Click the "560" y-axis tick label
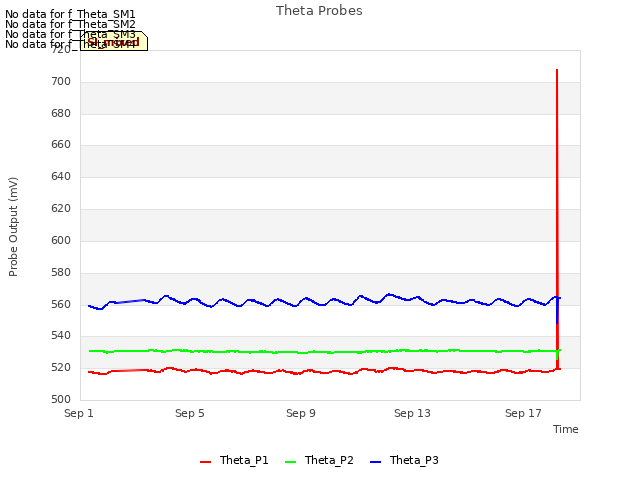The width and height of the screenshot is (640, 480). pyautogui.click(x=61, y=304)
